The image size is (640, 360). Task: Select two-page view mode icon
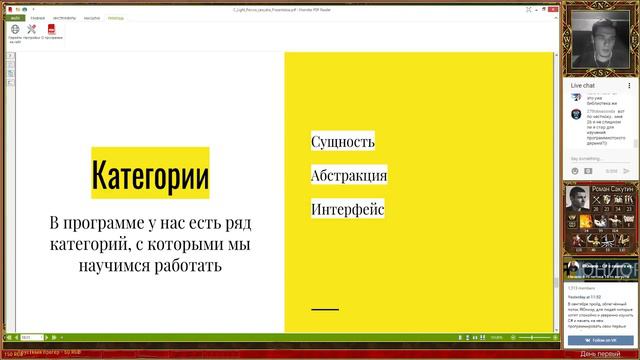point(475,338)
